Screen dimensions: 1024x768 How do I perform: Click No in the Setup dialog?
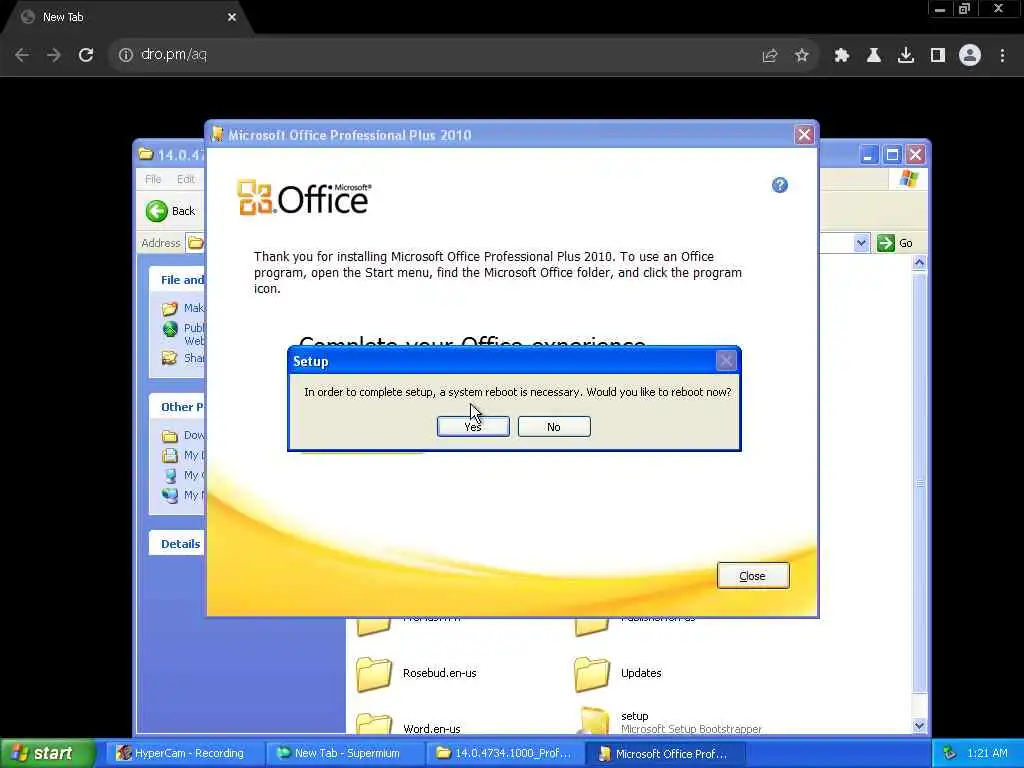pyautogui.click(x=554, y=426)
